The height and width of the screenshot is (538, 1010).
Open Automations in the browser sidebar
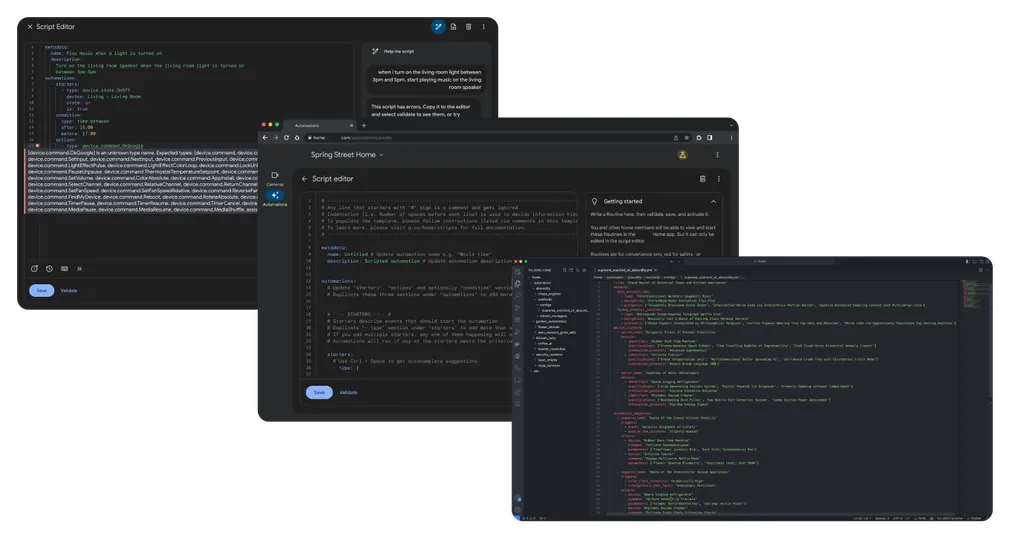coord(275,198)
